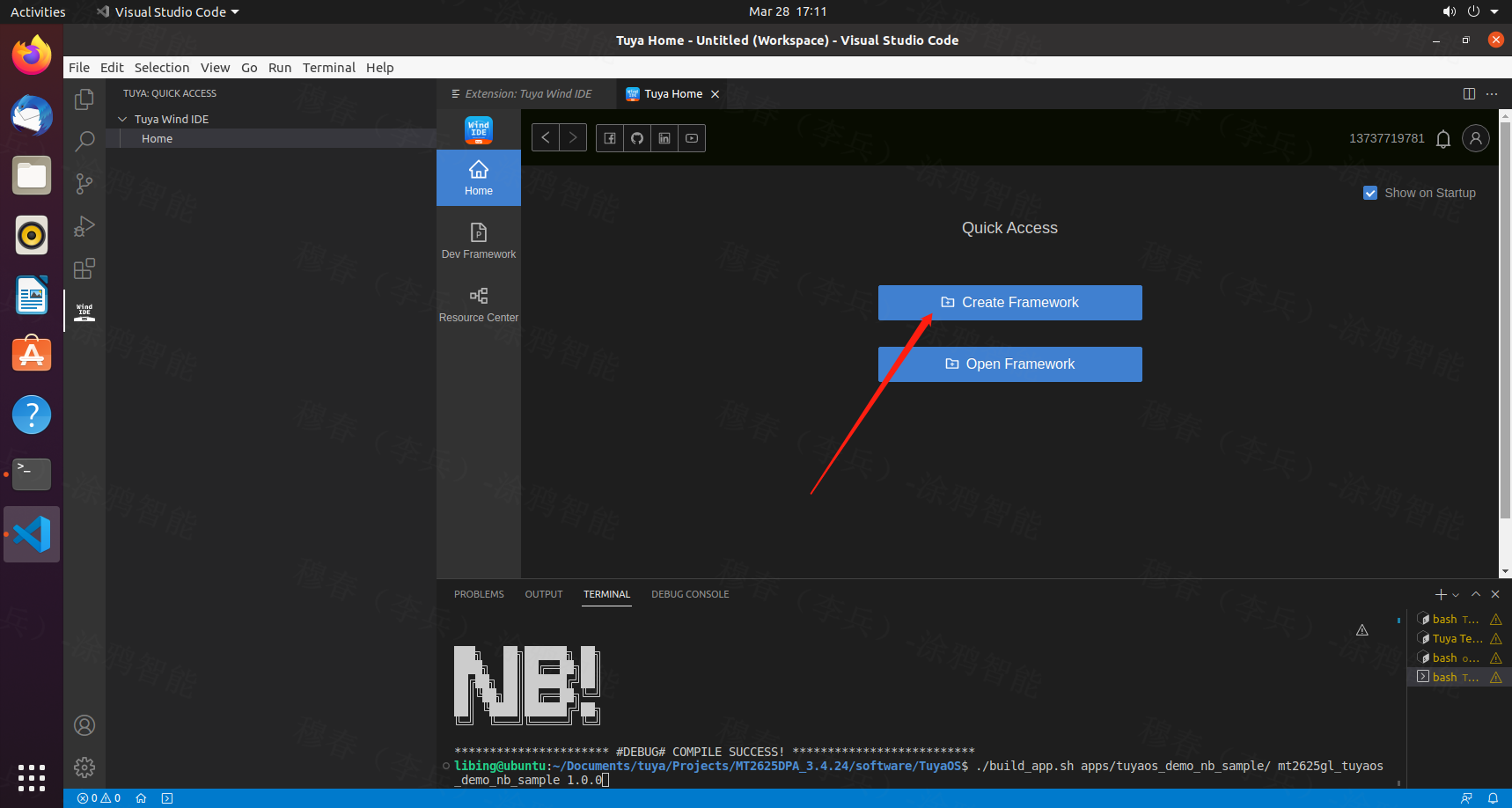This screenshot has width=1512, height=808.
Task: Open the Go menu
Action: tap(249, 68)
